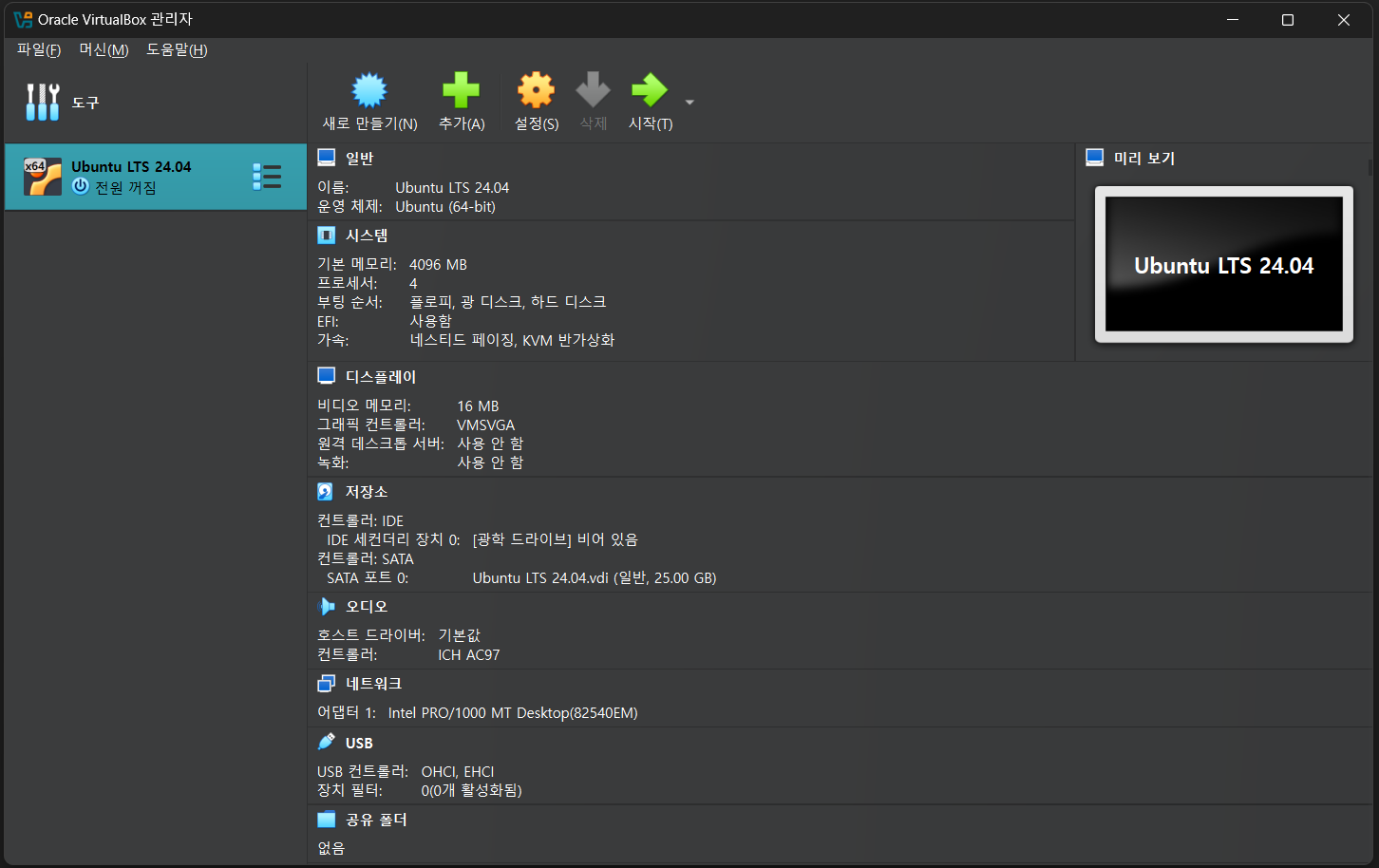Click the Ubuntu LTS 24.04 preview thumbnail
1379x868 pixels.
[x=1224, y=264]
